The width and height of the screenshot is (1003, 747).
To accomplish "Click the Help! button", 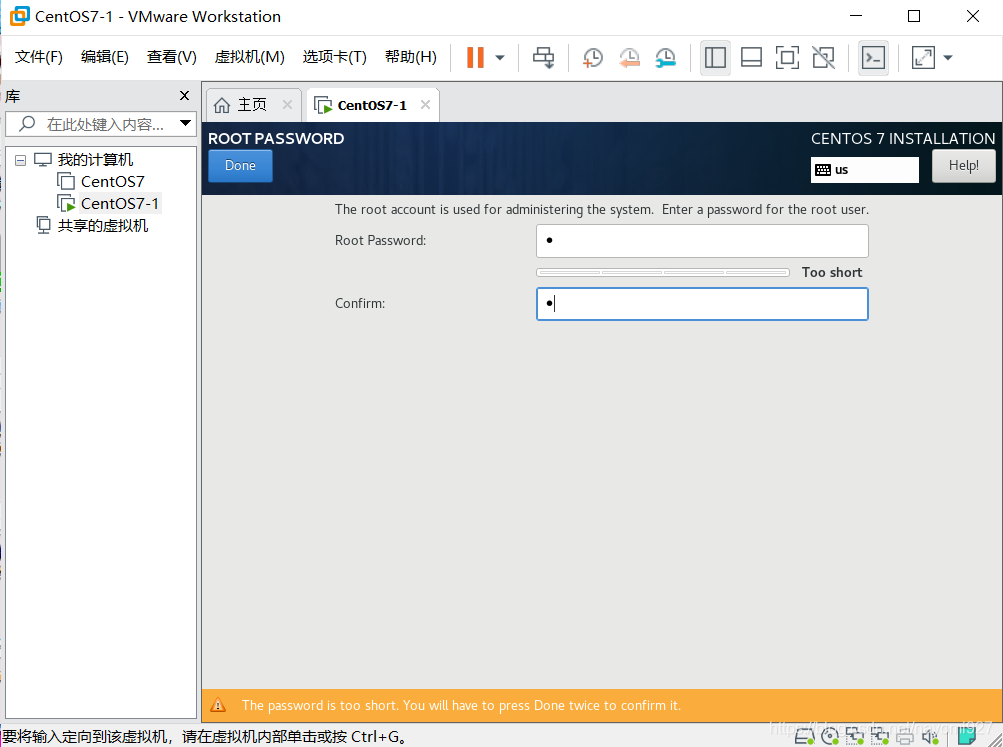I will point(963,166).
